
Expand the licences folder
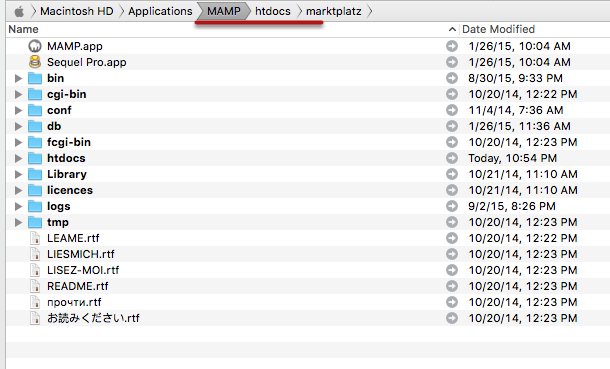[18, 190]
